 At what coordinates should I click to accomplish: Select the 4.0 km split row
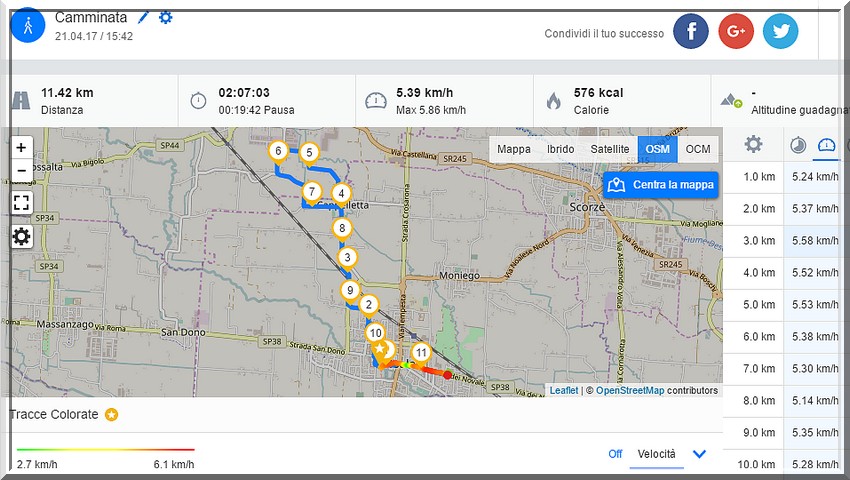click(x=786, y=273)
